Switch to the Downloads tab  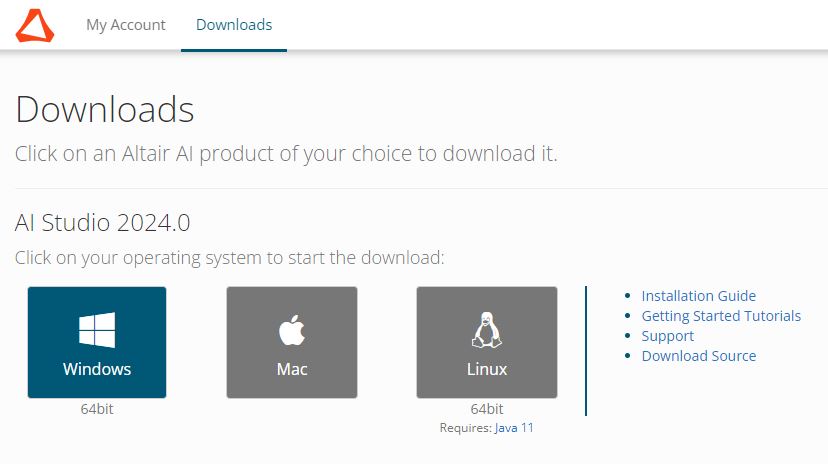[234, 25]
